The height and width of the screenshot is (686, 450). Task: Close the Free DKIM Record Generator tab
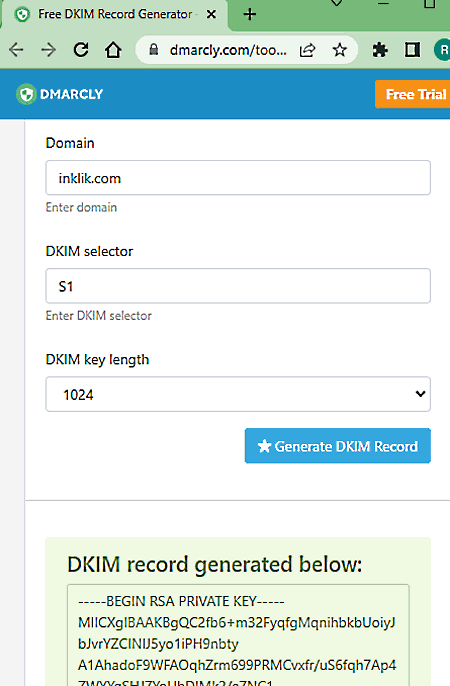(x=211, y=14)
